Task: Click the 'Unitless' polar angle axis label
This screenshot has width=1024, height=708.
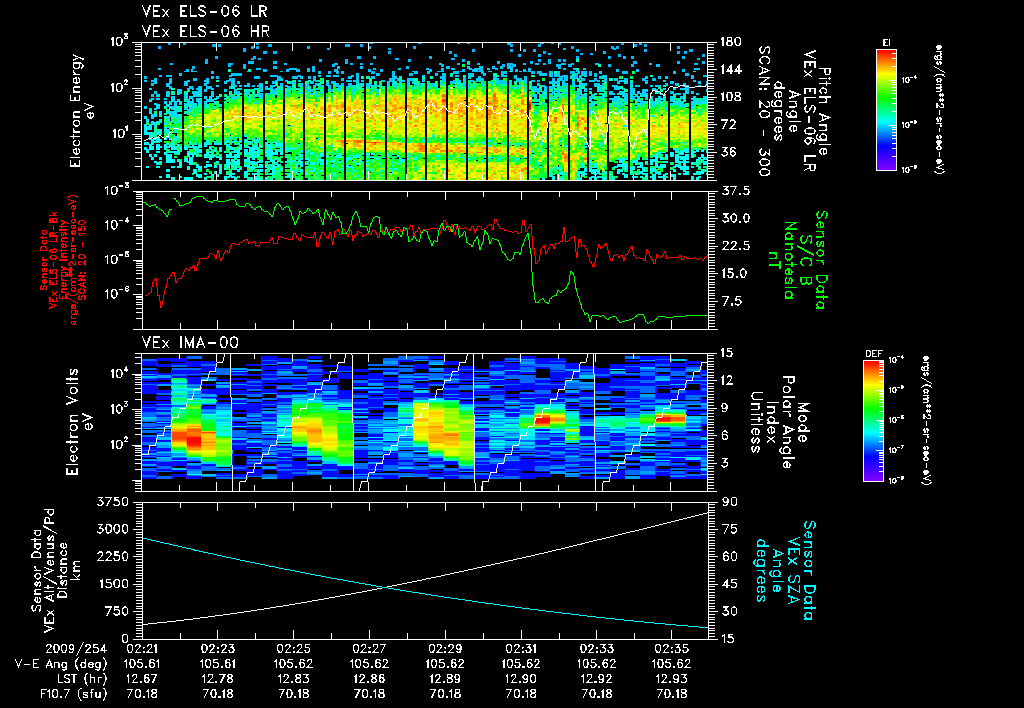Action: click(757, 422)
